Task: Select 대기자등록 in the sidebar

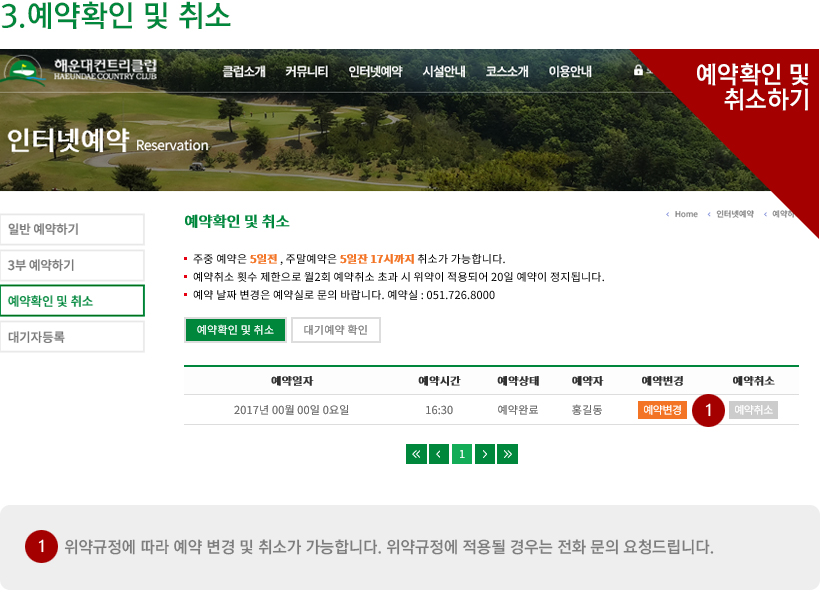Action: click(x=72, y=337)
